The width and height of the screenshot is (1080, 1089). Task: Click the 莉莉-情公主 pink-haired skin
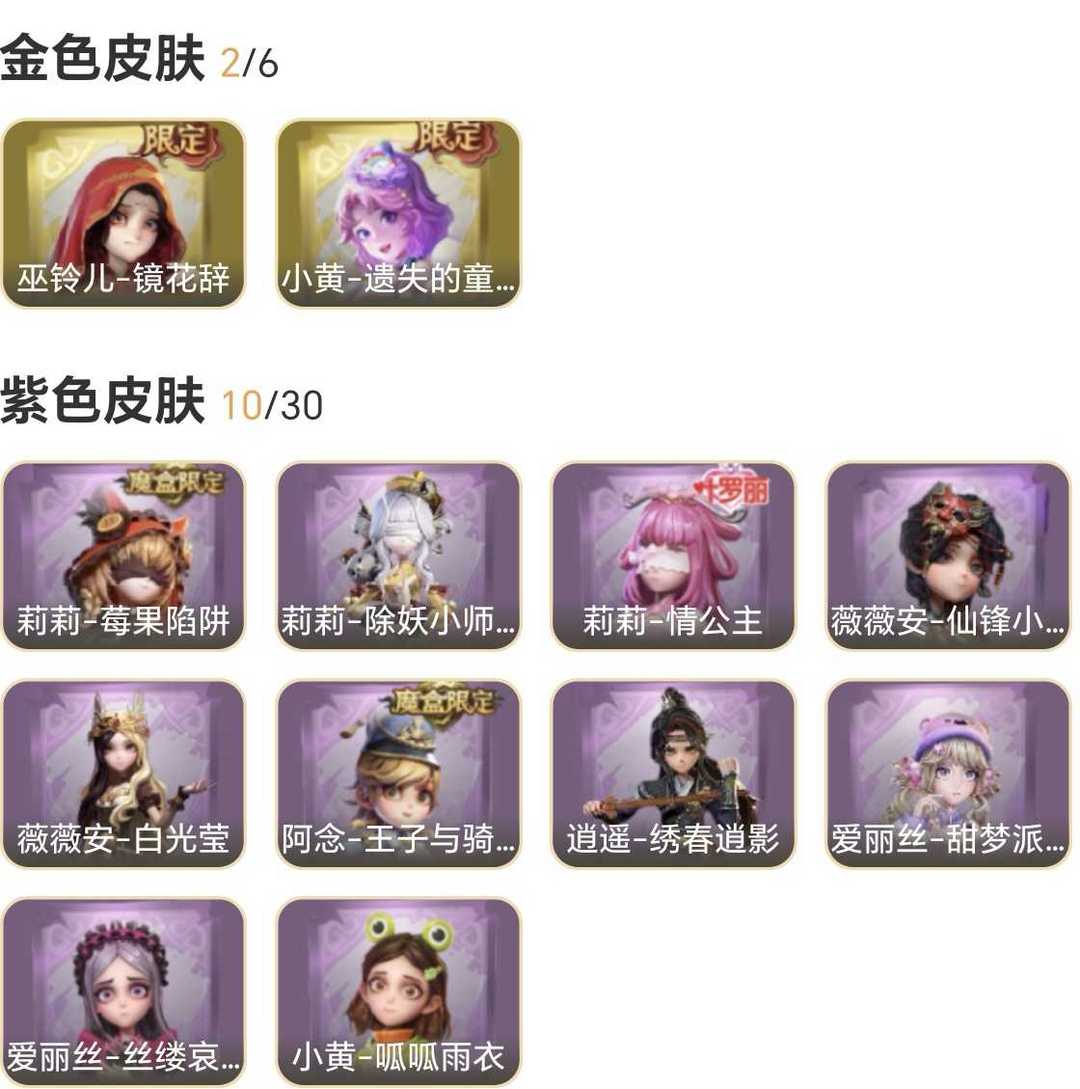(x=673, y=556)
